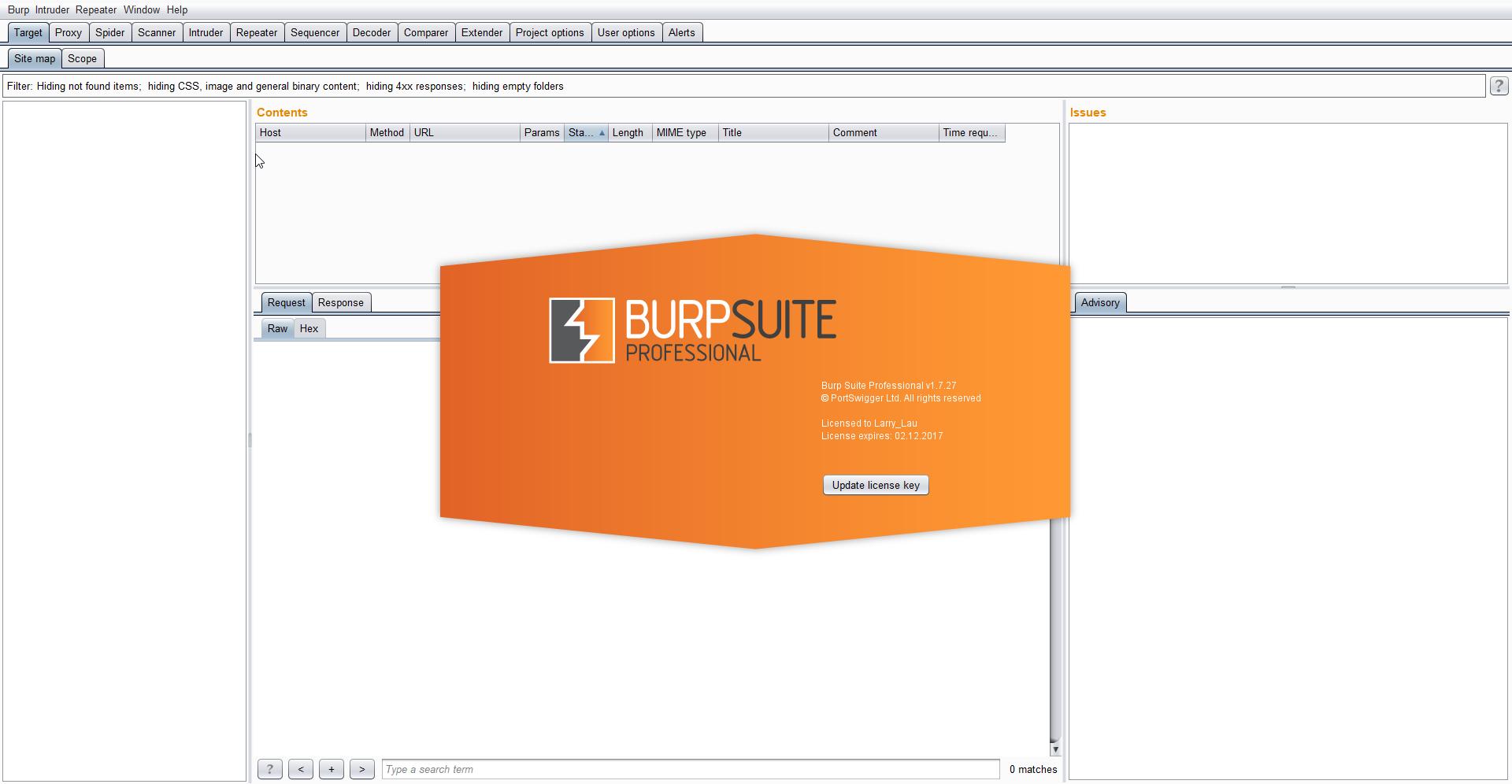
Task: Sort contents by Time requested column
Action: click(972, 133)
